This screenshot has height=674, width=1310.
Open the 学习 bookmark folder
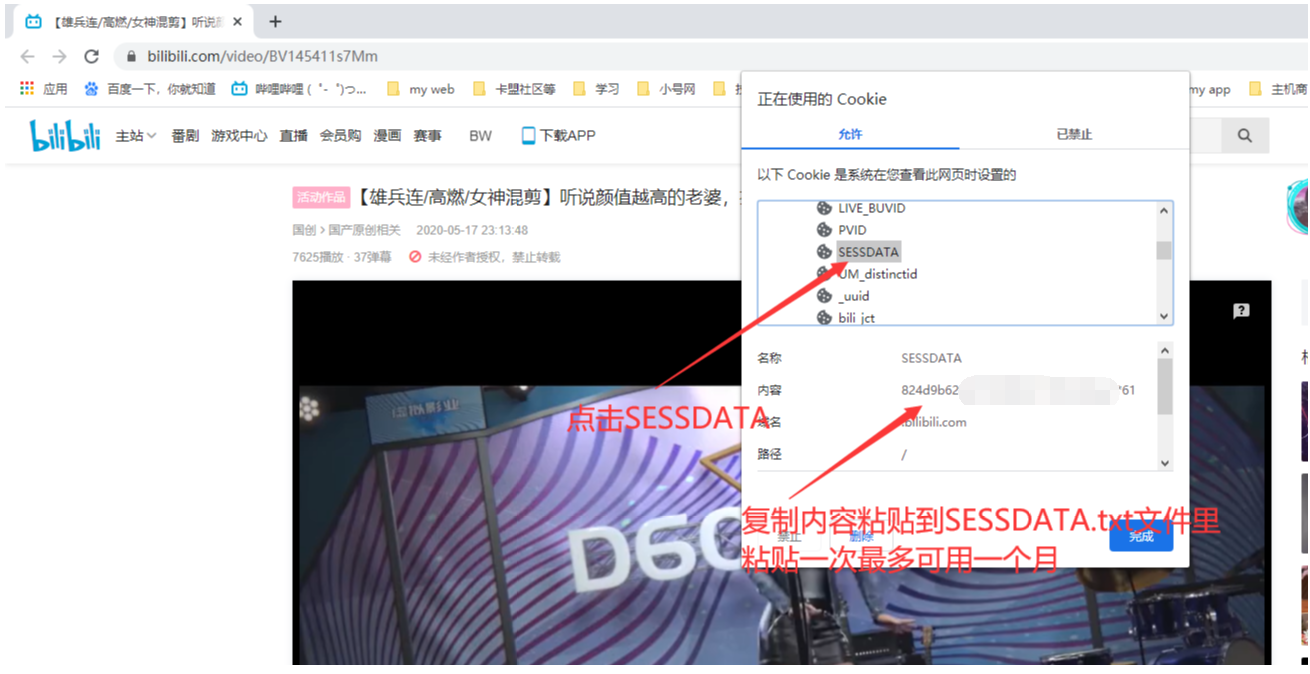596,89
